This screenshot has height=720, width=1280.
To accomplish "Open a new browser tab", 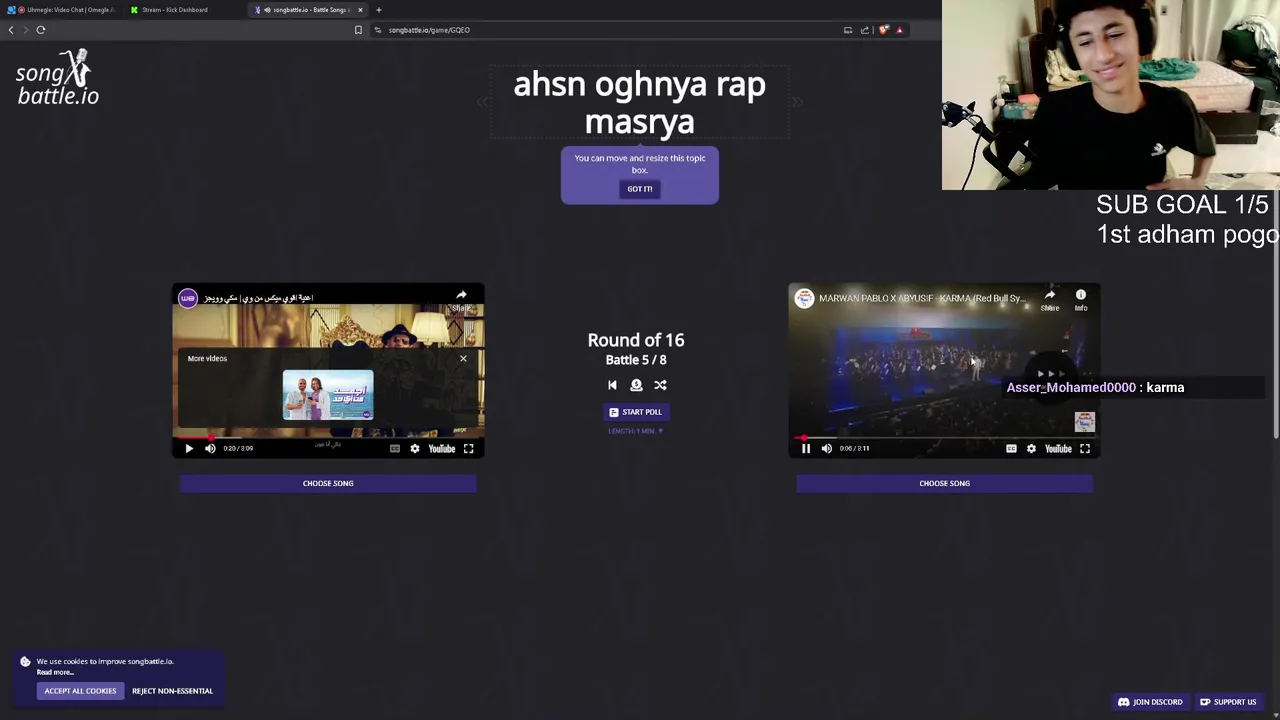I will [x=379, y=10].
